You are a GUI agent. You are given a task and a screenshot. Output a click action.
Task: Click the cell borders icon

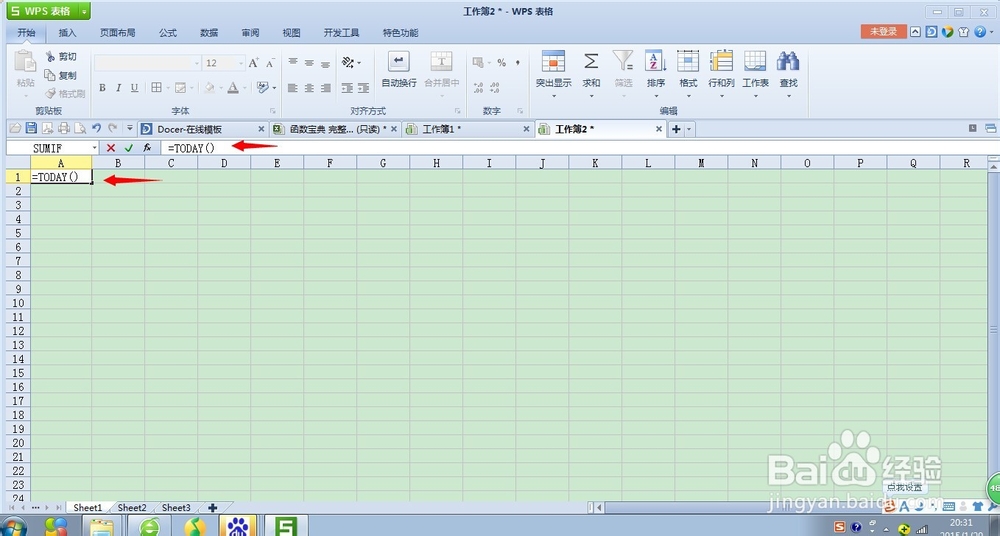tap(156, 87)
